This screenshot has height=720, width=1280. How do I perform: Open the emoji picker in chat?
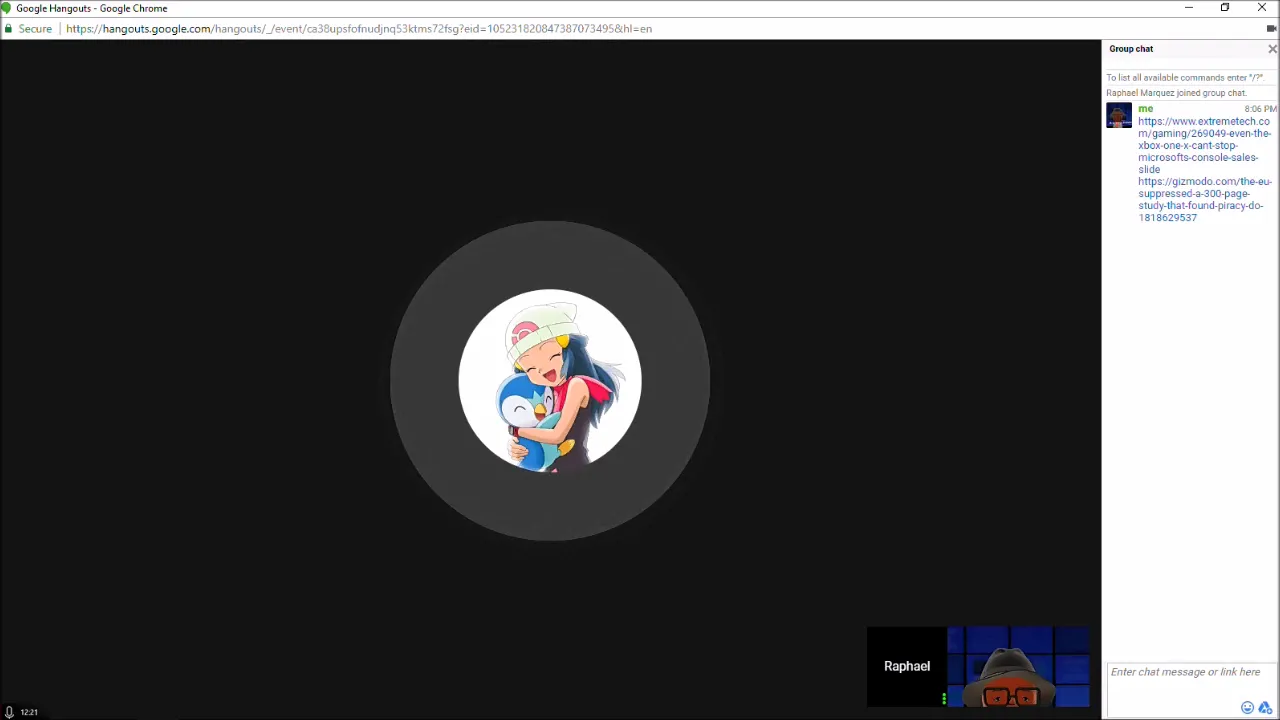pyautogui.click(x=1247, y=708)
